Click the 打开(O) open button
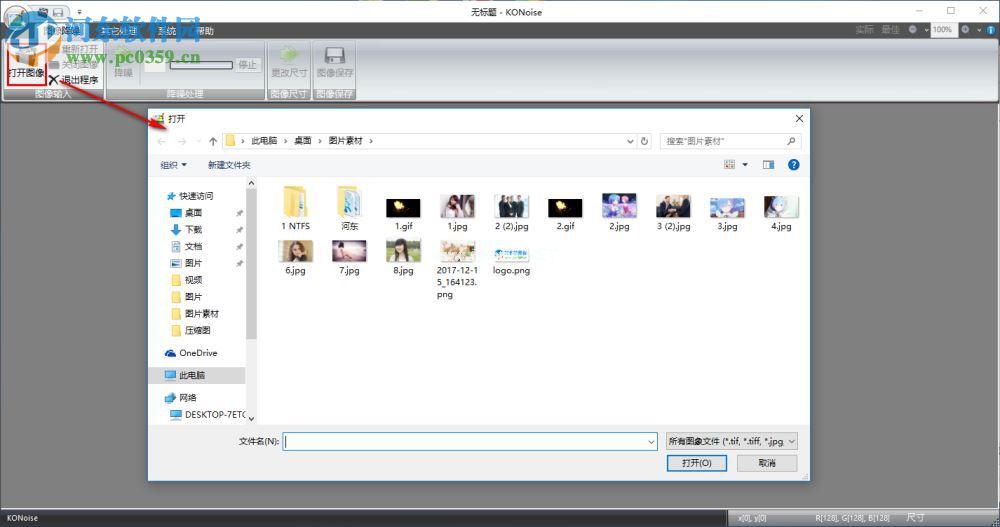The height and width of the screenshot is (527, 1000). 696,463
